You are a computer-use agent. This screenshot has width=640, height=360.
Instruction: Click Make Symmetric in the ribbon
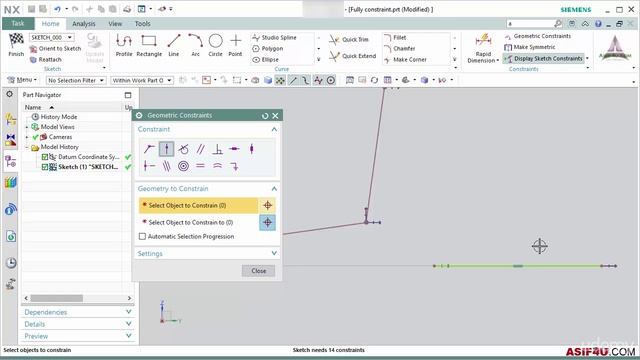click(529, 47)
